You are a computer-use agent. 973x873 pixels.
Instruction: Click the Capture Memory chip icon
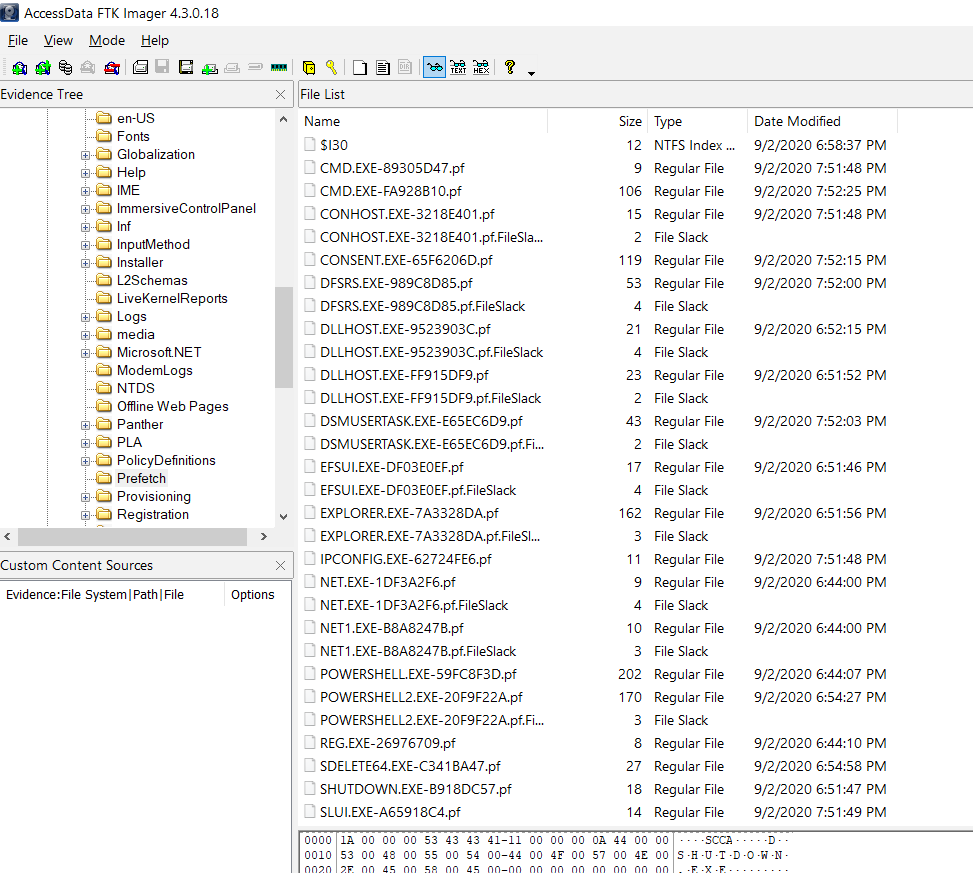coord(279,68)
